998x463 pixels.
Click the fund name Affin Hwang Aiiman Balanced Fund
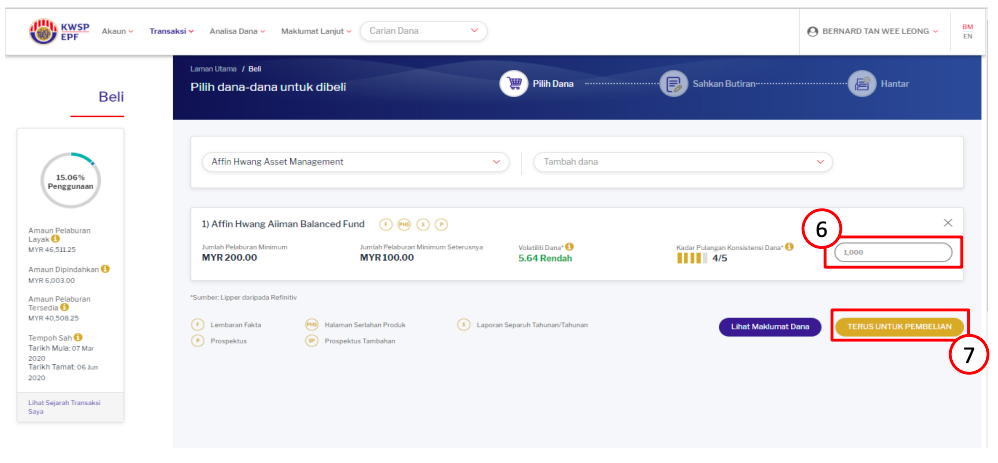[283, 224]
